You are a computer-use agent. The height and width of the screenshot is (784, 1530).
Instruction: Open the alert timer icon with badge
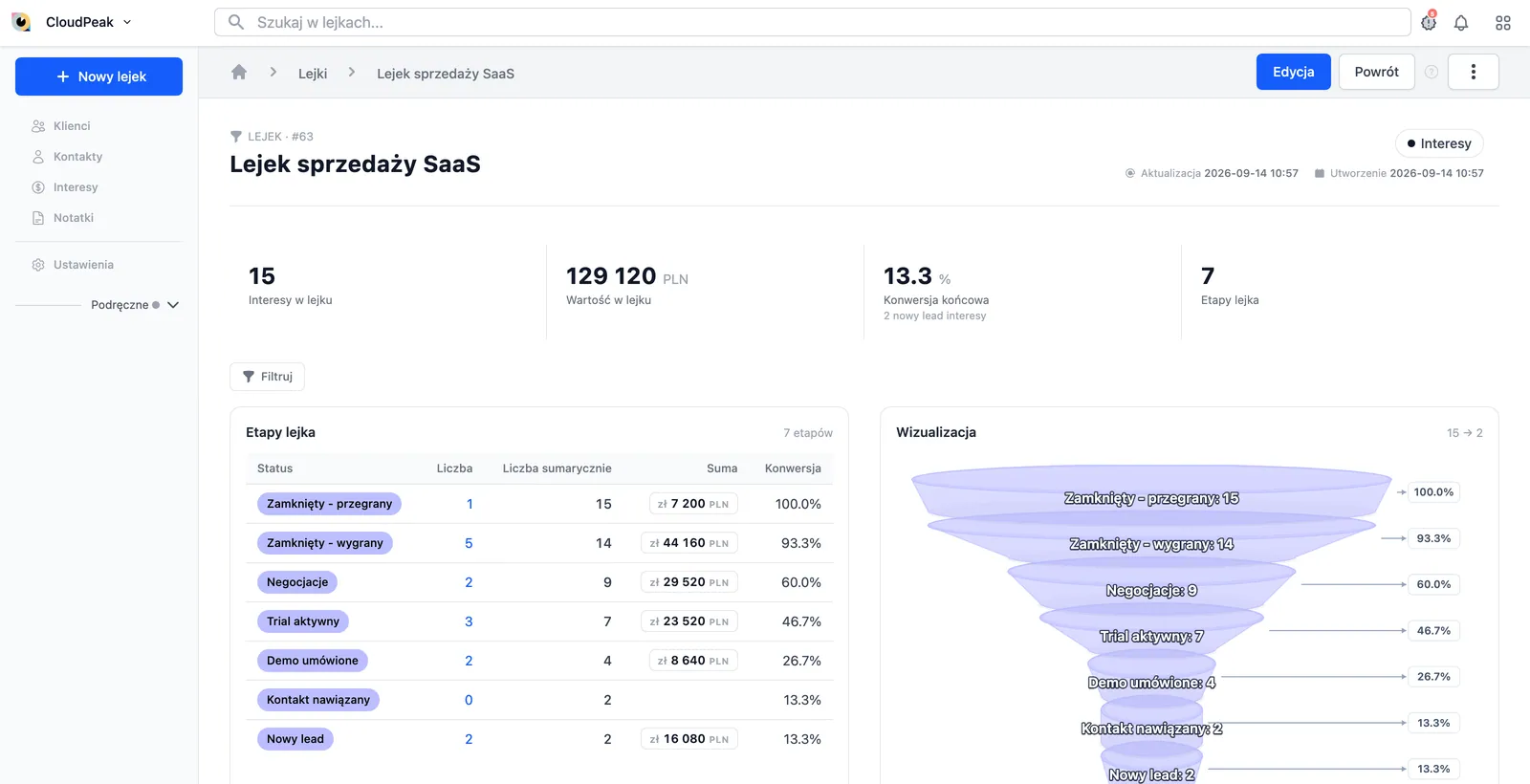(1429, 22)
